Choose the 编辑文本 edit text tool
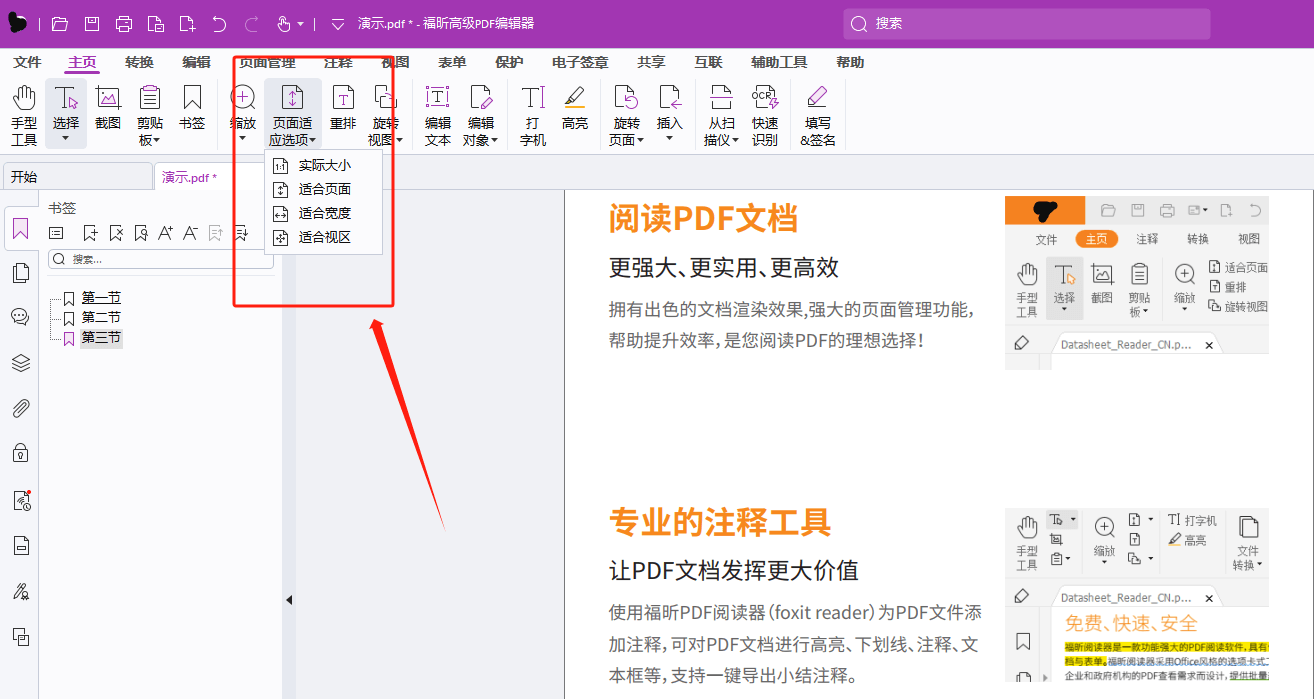The height and width of the screenshot is (699, 1314). 438,116
